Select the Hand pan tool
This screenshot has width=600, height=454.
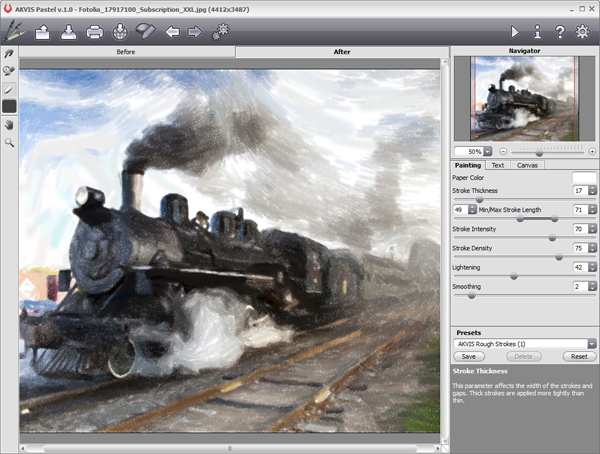pyautogui.click(x=9, y=124)
